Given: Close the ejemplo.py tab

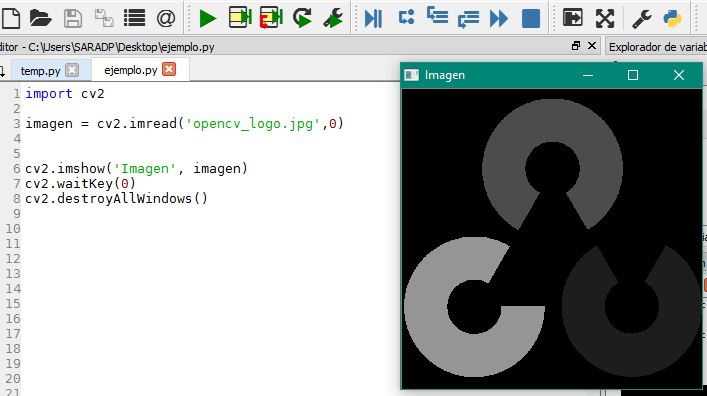Looking at the screenshot, I should (169, 69).
